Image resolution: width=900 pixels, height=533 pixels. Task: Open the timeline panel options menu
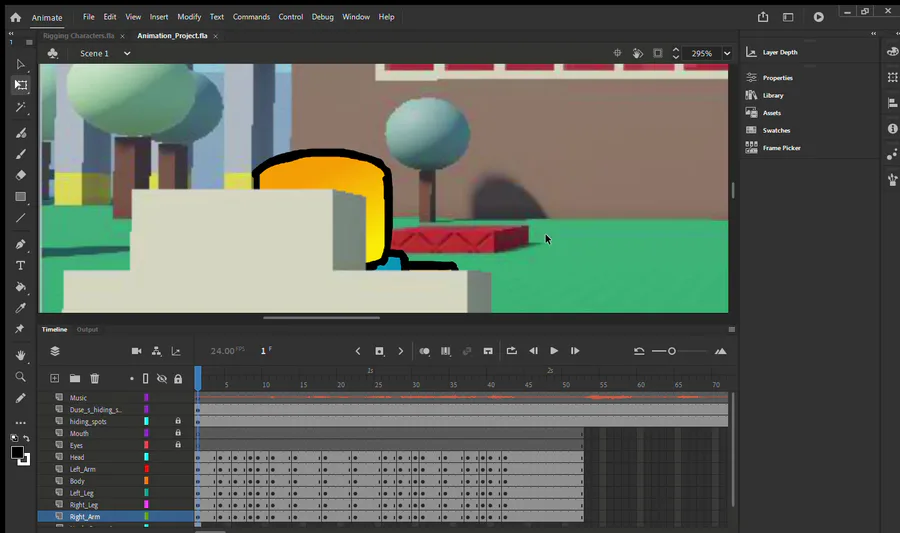coord(731,329)
